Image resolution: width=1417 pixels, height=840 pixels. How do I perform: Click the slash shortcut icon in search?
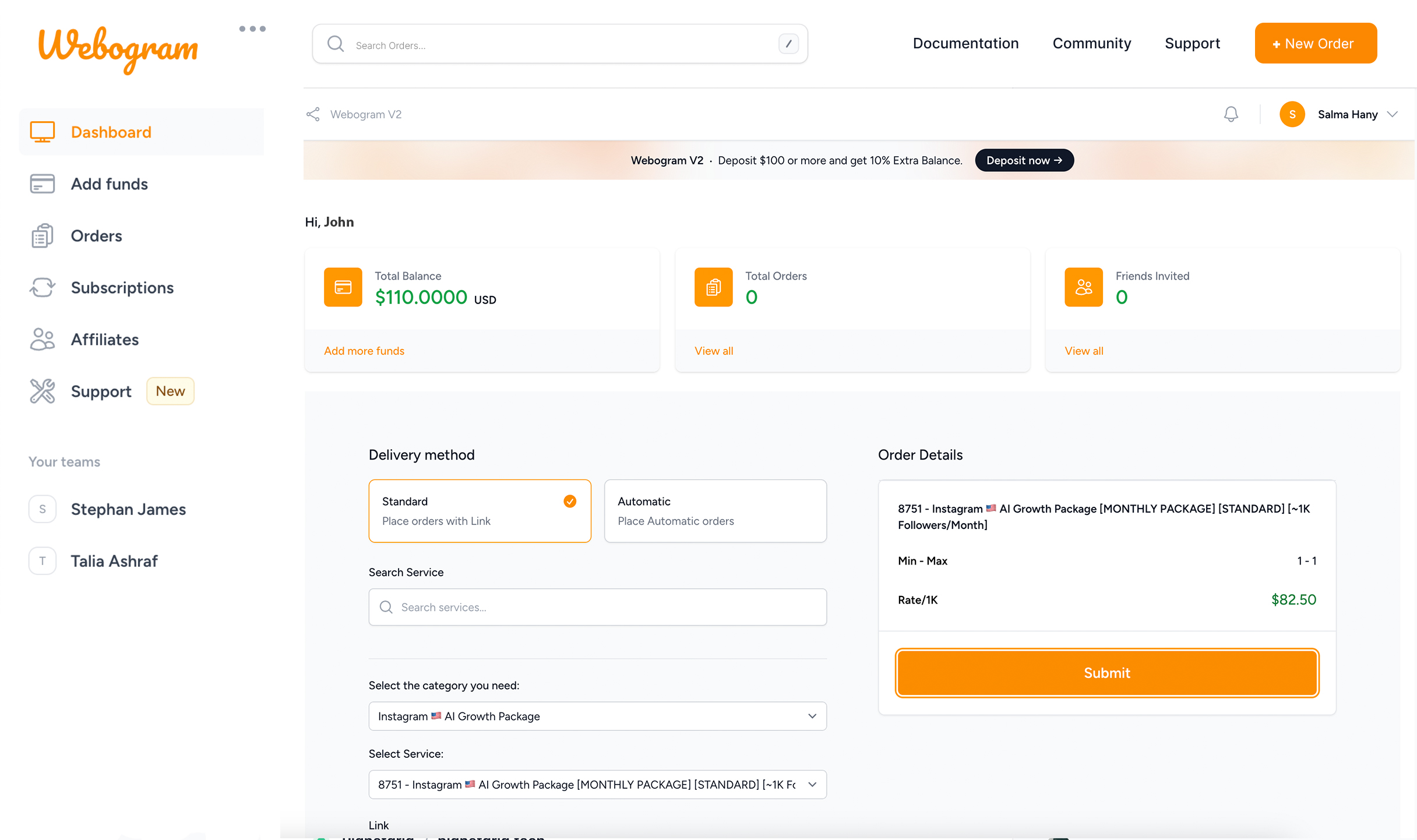click(x=788, y=44)
